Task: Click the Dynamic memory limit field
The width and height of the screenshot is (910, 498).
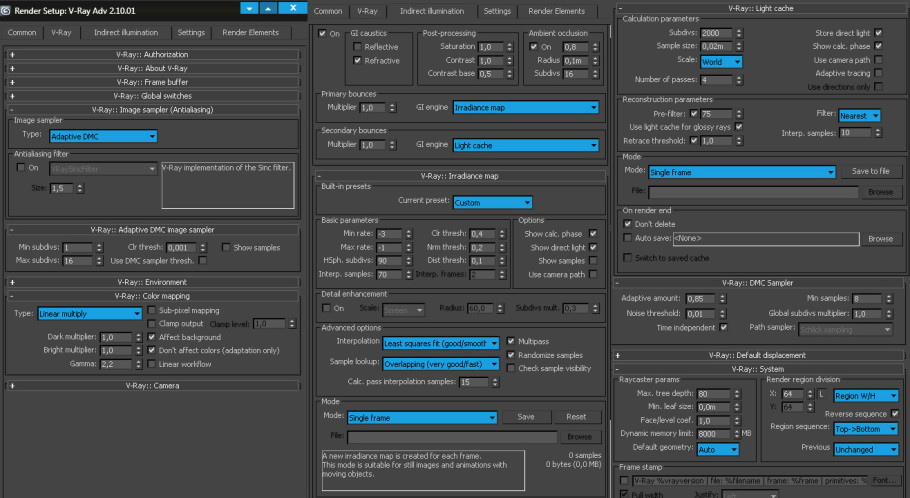Action: coord(714,434)
